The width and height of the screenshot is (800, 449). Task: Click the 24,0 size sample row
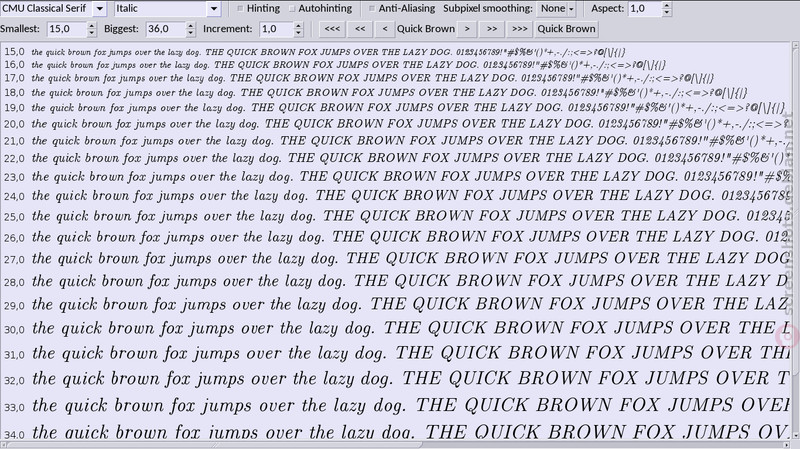(395, 196)
